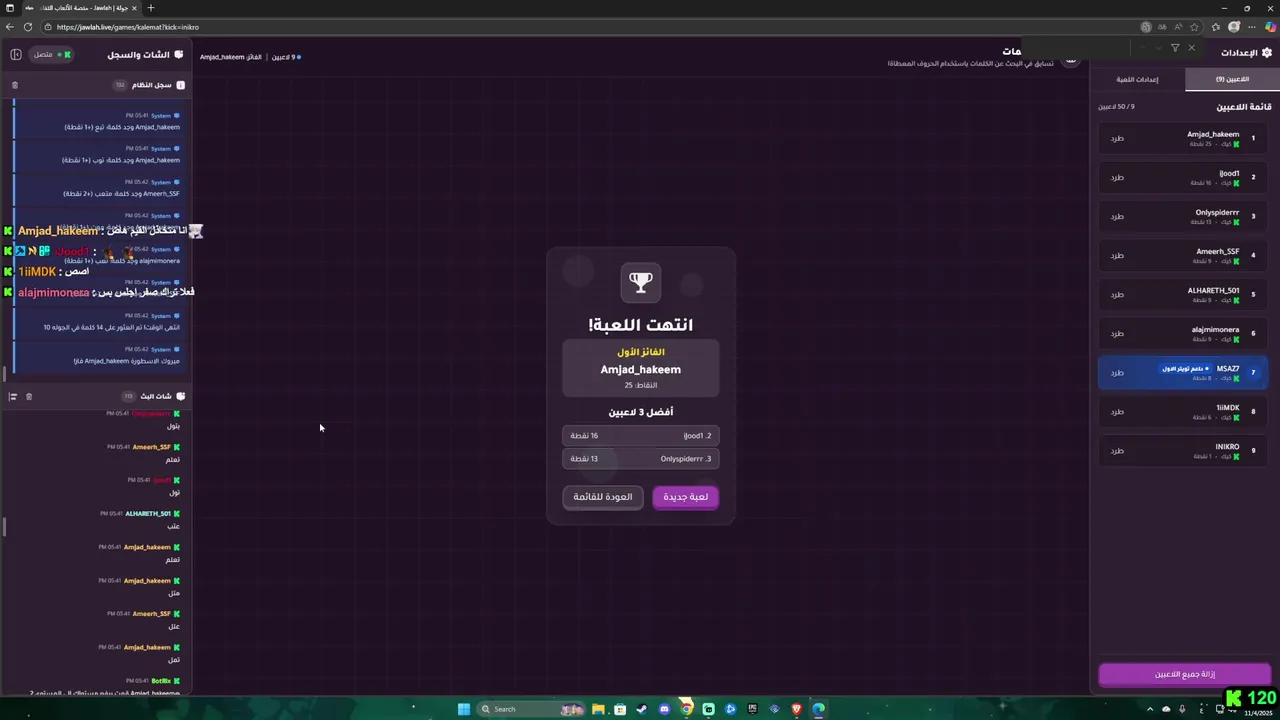Bookmark this page with star icon

click(1194, 27)
